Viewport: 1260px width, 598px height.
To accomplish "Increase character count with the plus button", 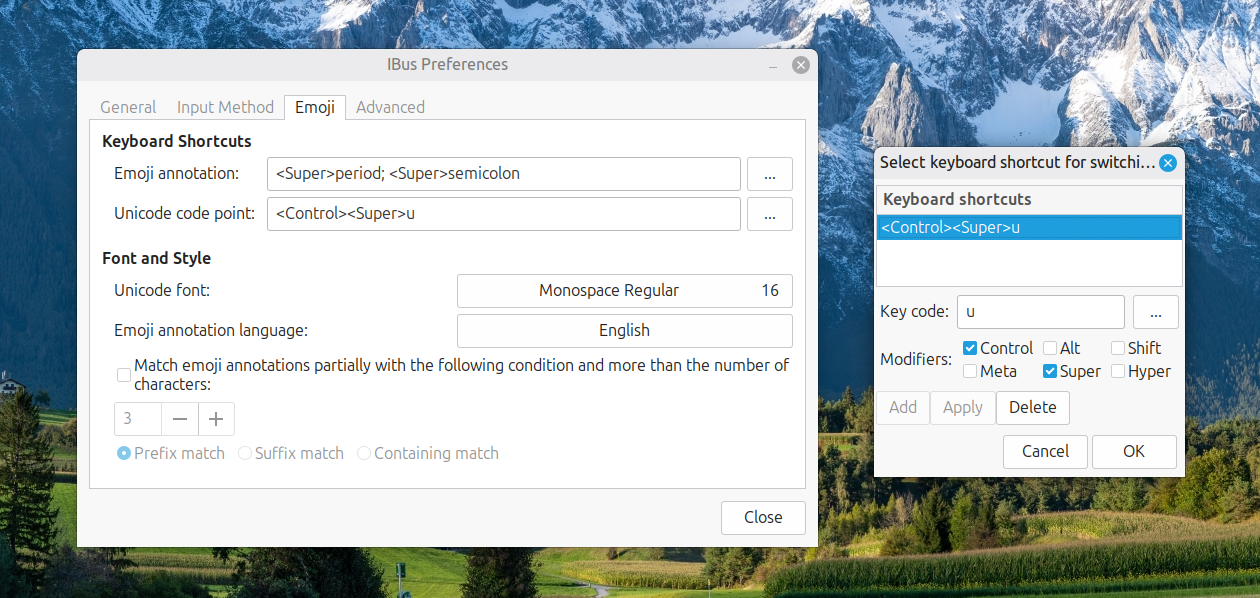I will click(x=216, y=420).
